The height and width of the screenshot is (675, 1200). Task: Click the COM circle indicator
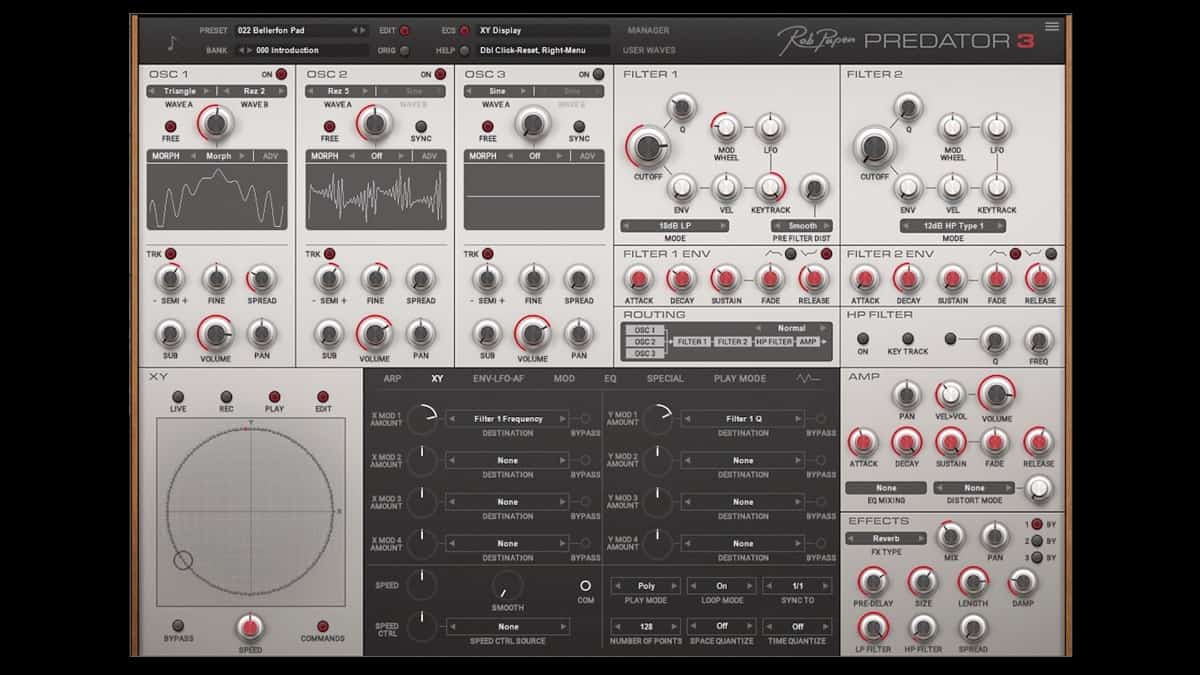click(x=585, y=585)
